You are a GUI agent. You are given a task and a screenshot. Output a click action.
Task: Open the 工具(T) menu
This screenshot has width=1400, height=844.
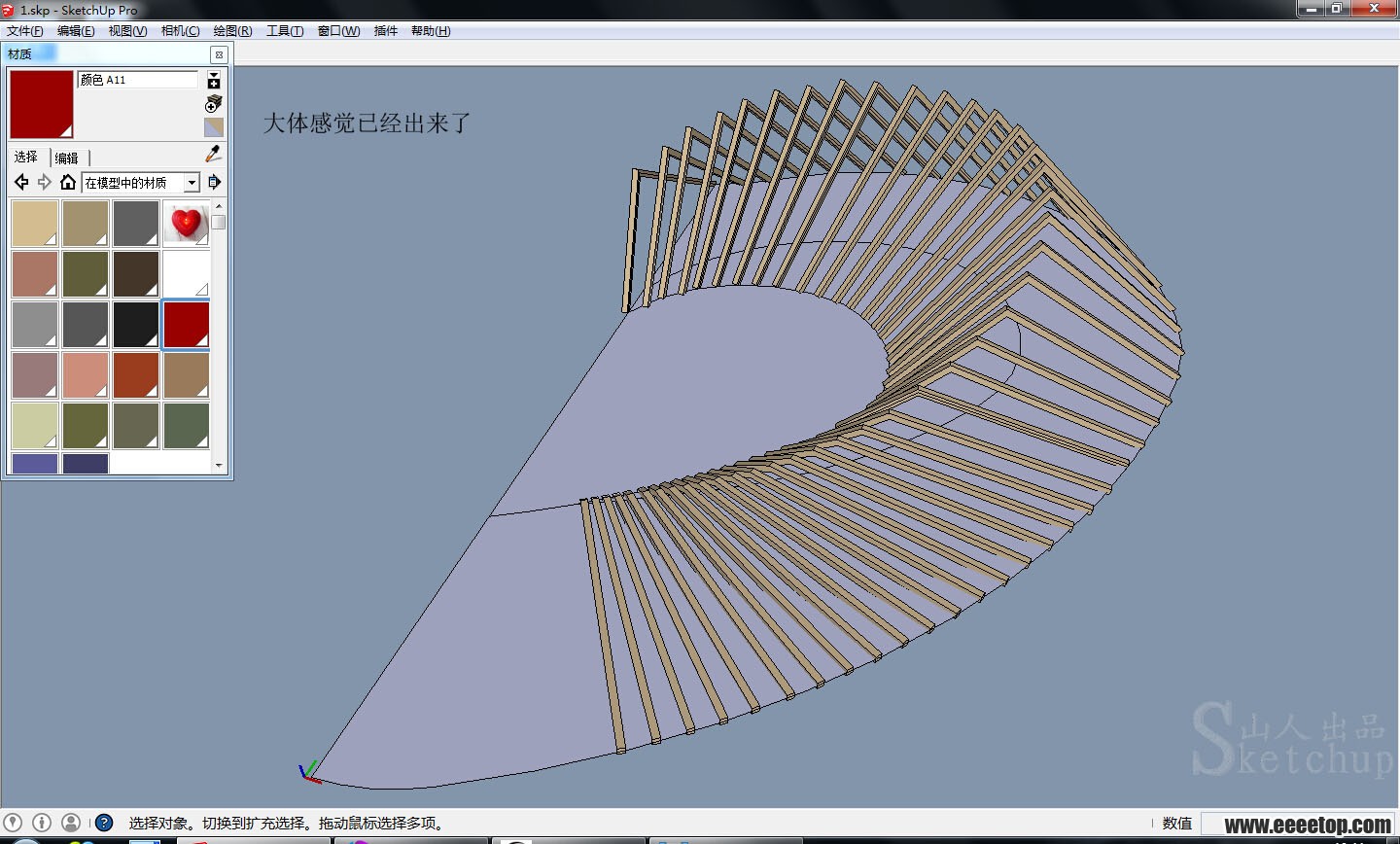pos(285,31)
